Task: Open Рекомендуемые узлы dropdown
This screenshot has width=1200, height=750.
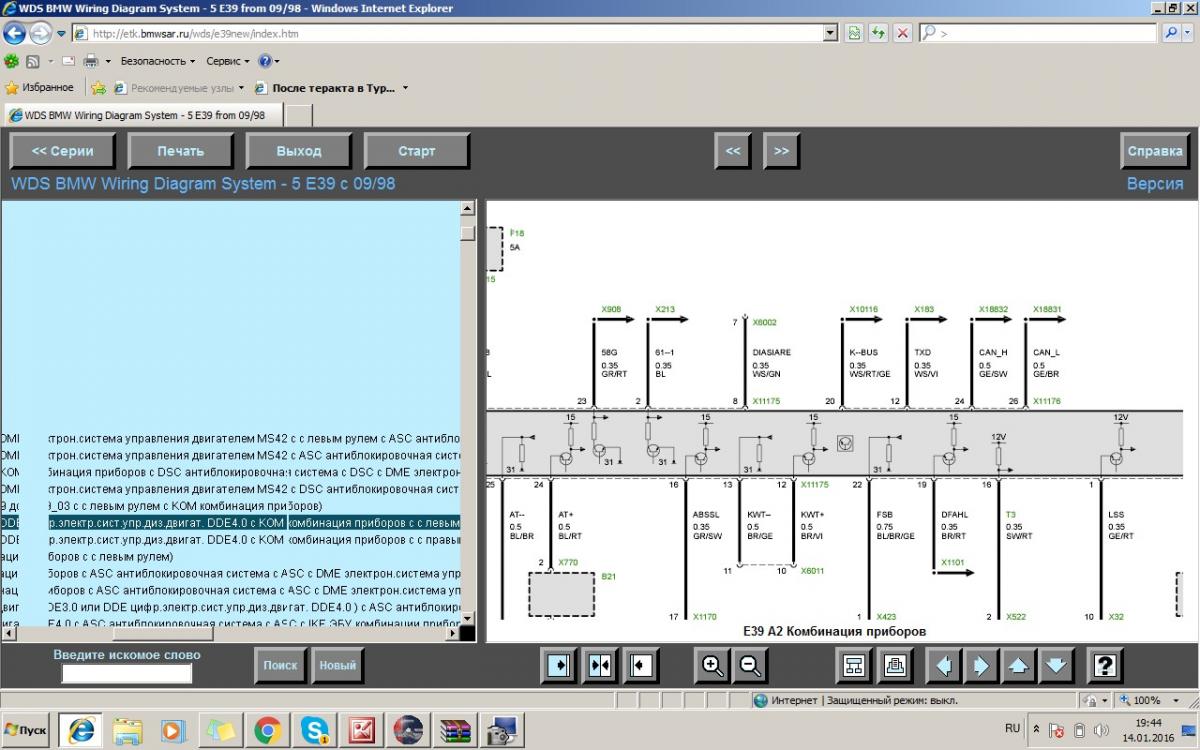Action: click(x=177, y=88)
